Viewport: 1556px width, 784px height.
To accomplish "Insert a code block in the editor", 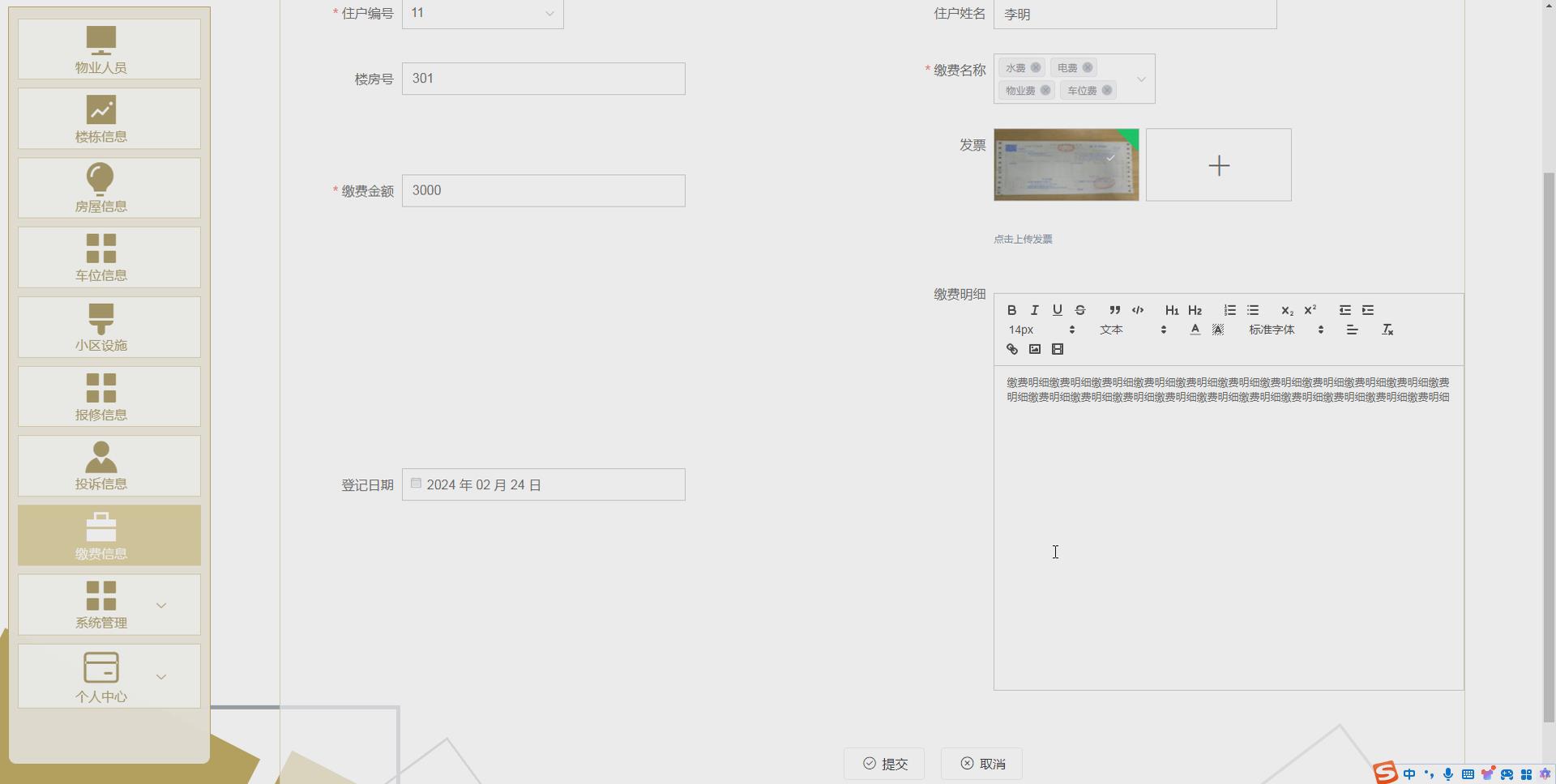I will click(x=1138, y=310).
